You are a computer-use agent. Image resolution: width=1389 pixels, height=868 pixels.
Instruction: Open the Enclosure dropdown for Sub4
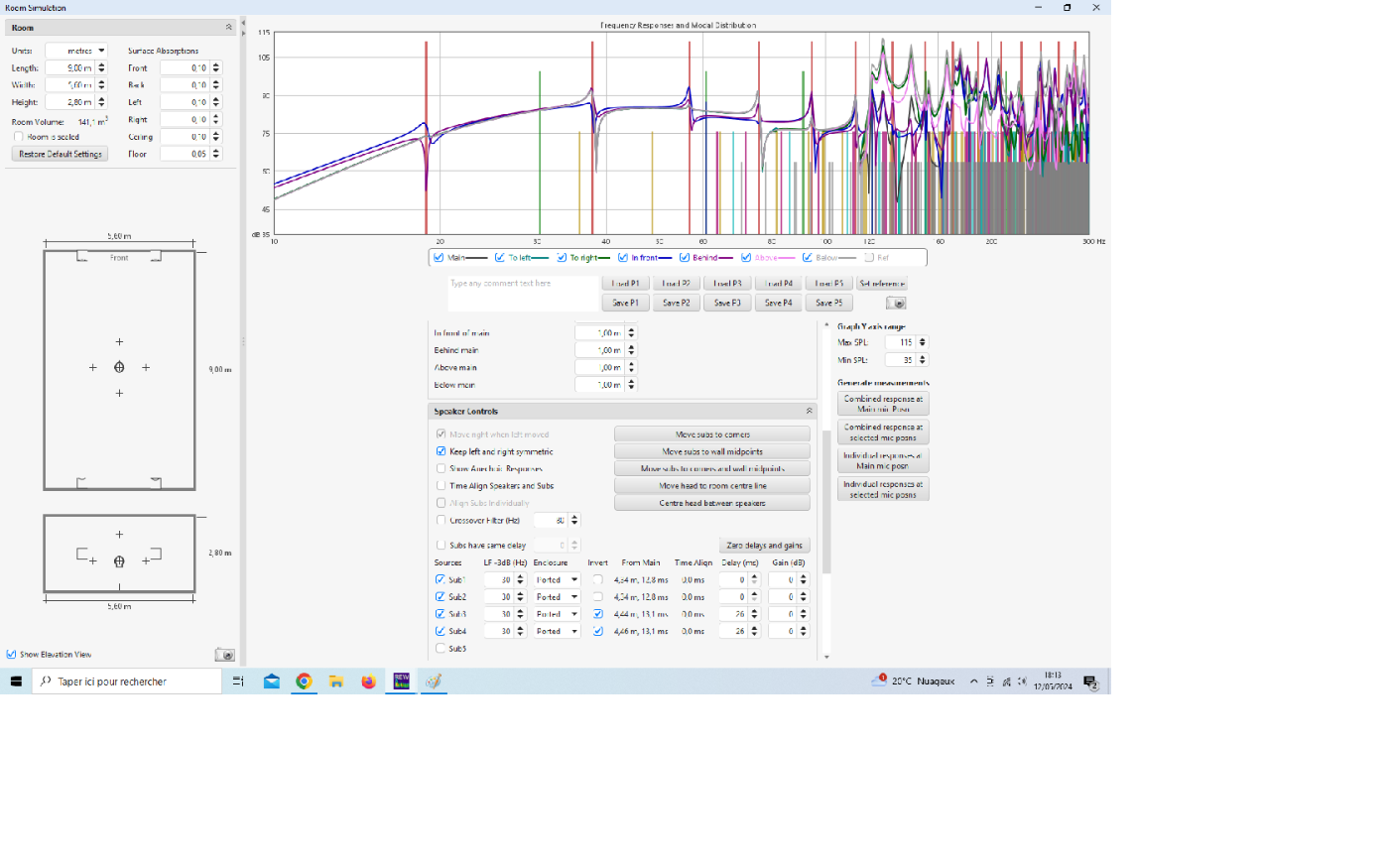[x=557, y=631]
